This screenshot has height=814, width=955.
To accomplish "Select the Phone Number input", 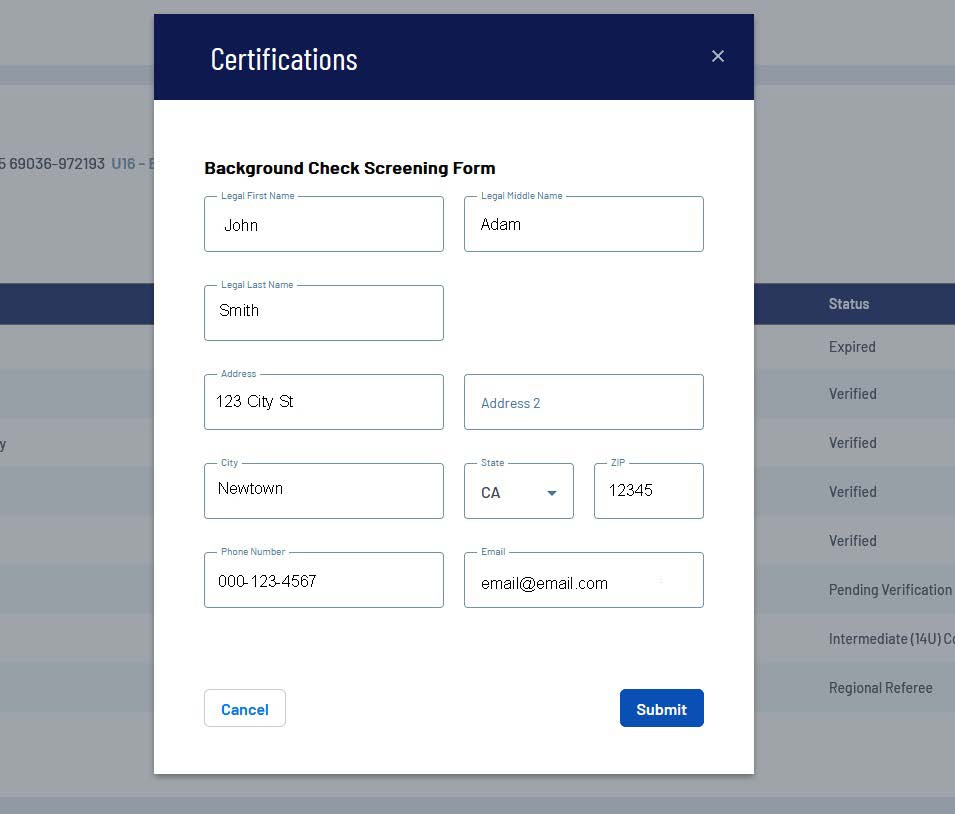I will point(323,580).
